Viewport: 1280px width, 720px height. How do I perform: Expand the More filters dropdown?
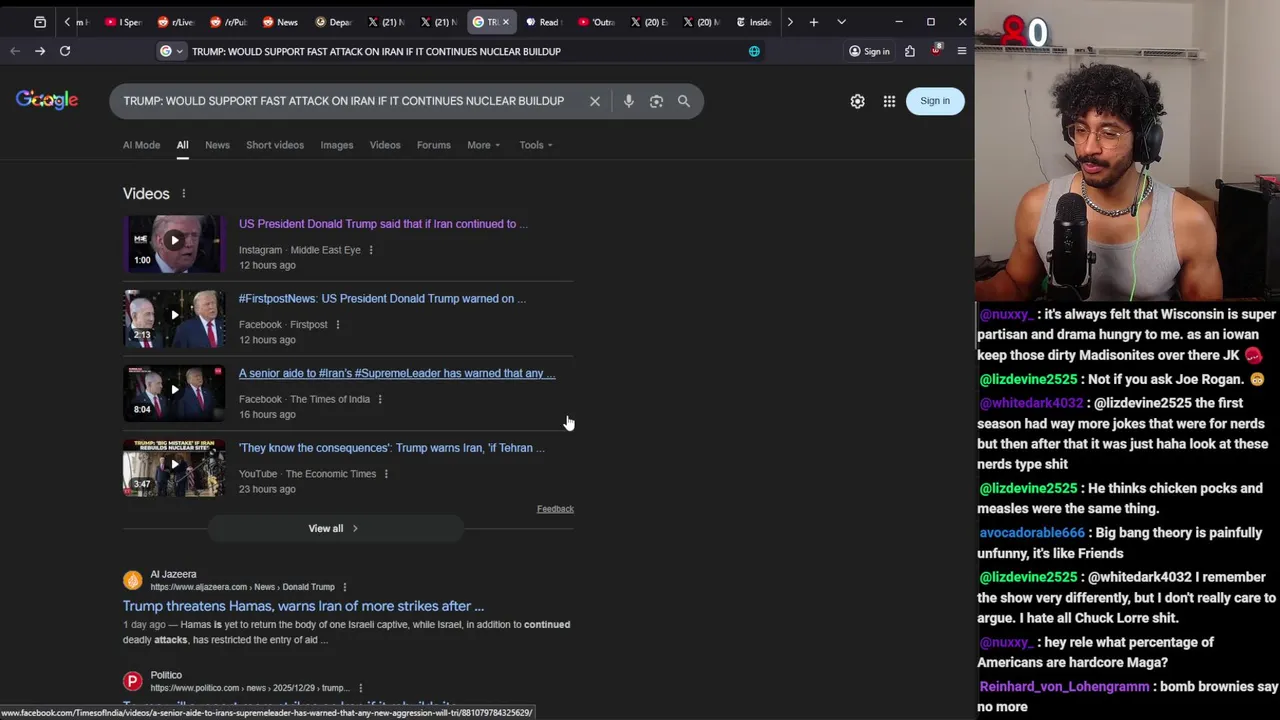tap(483, 145)
